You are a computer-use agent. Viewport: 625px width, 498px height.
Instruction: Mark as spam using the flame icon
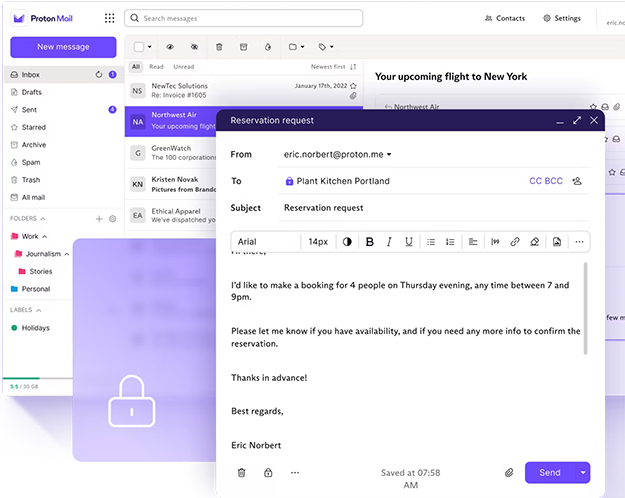tap(268, 47)
